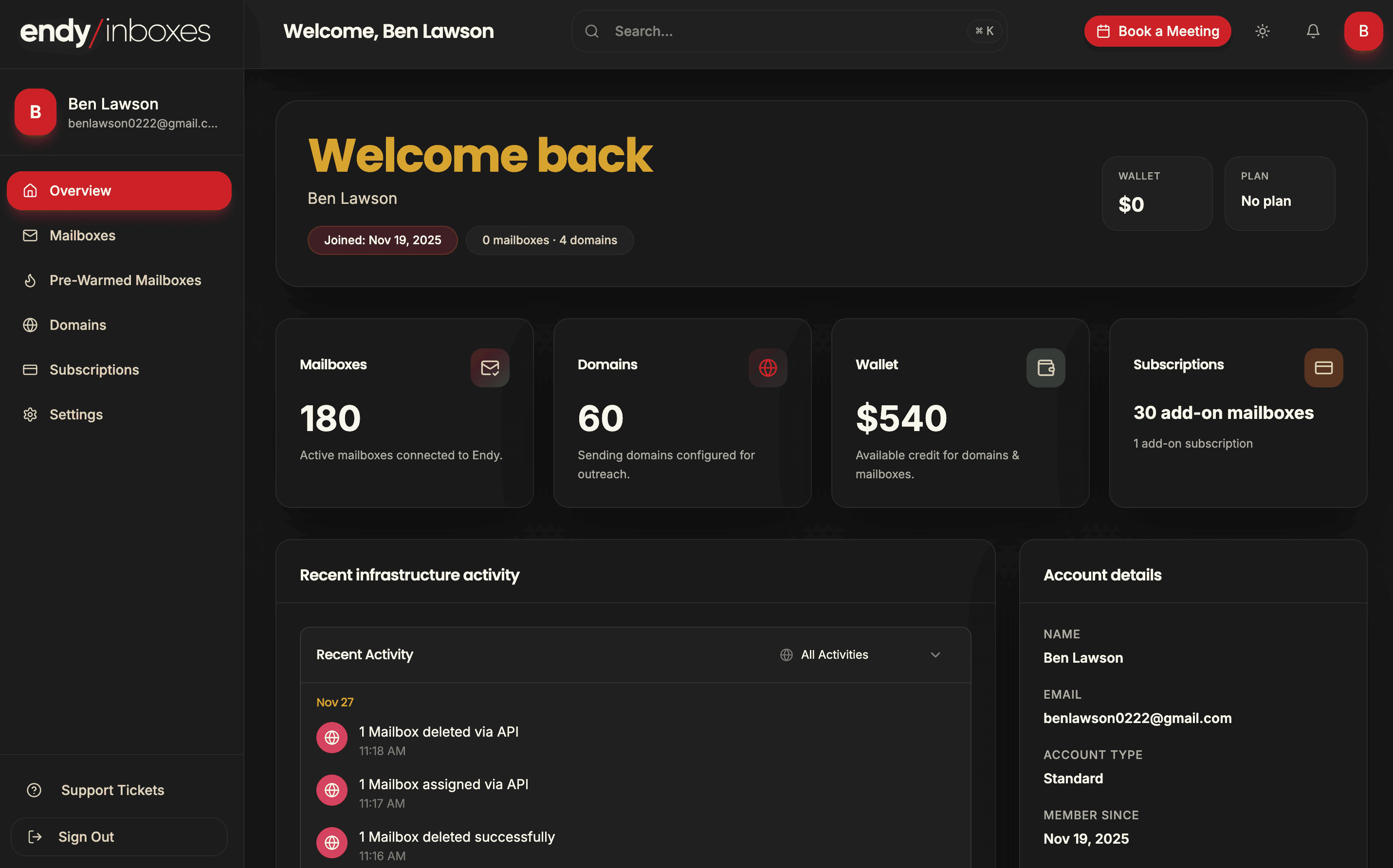Open Support Tickets
Viewport: 1393px width, 868px height.
112,790
